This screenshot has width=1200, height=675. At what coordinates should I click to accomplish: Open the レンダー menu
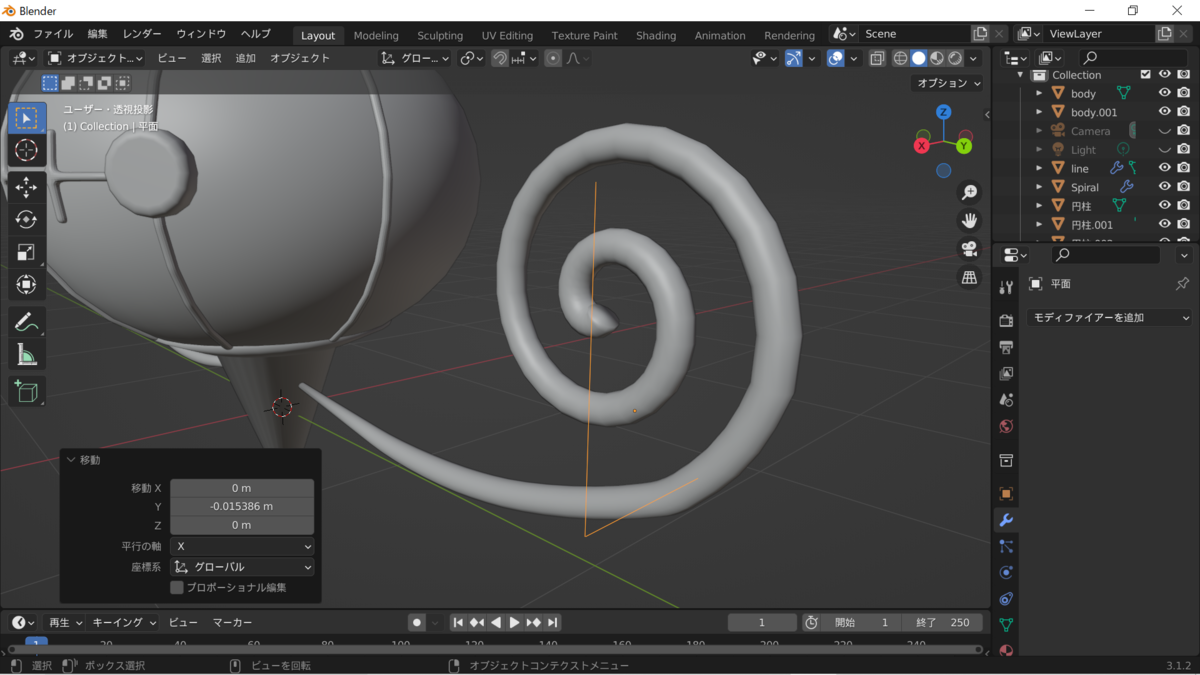(142, 34)
